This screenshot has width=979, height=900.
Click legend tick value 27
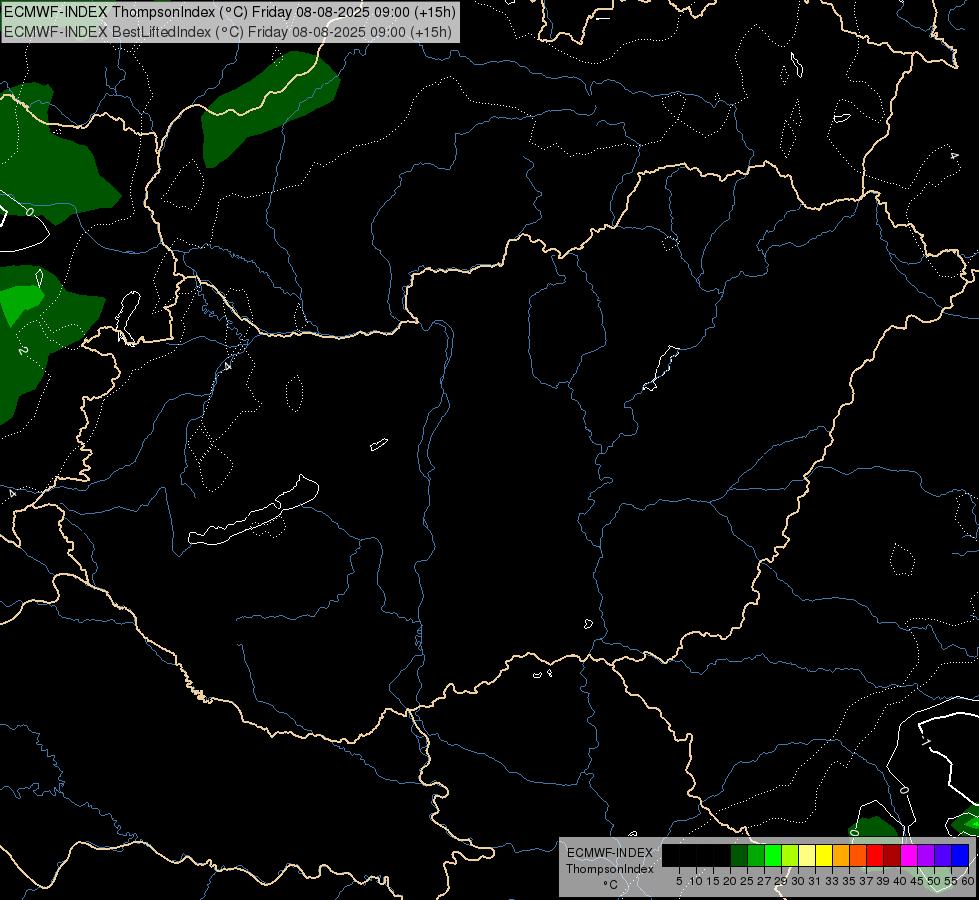764,881
